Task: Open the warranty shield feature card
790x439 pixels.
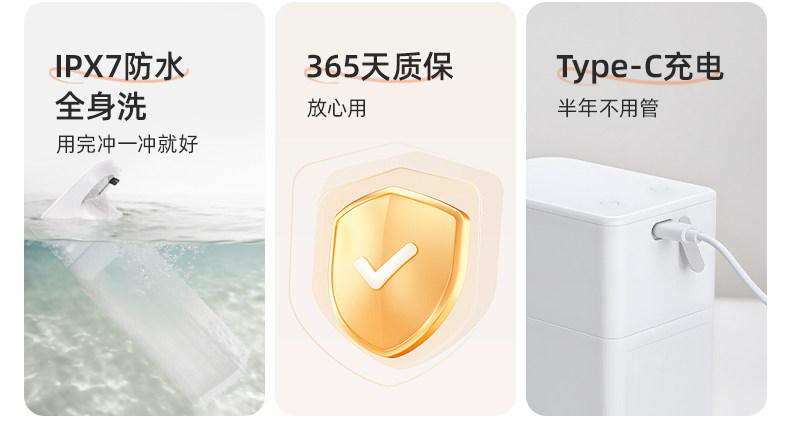Action: click(396, 209)
